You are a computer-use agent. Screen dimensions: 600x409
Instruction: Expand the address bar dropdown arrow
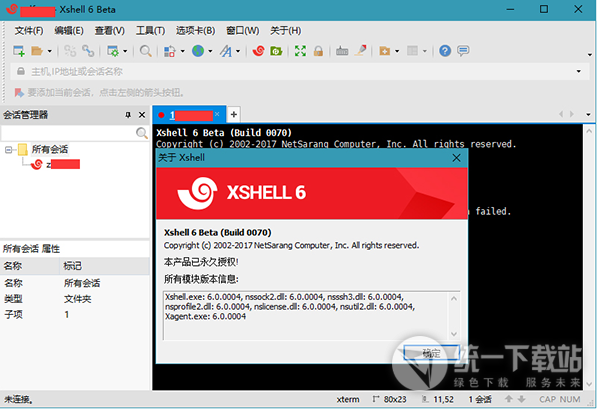[578, 71]
